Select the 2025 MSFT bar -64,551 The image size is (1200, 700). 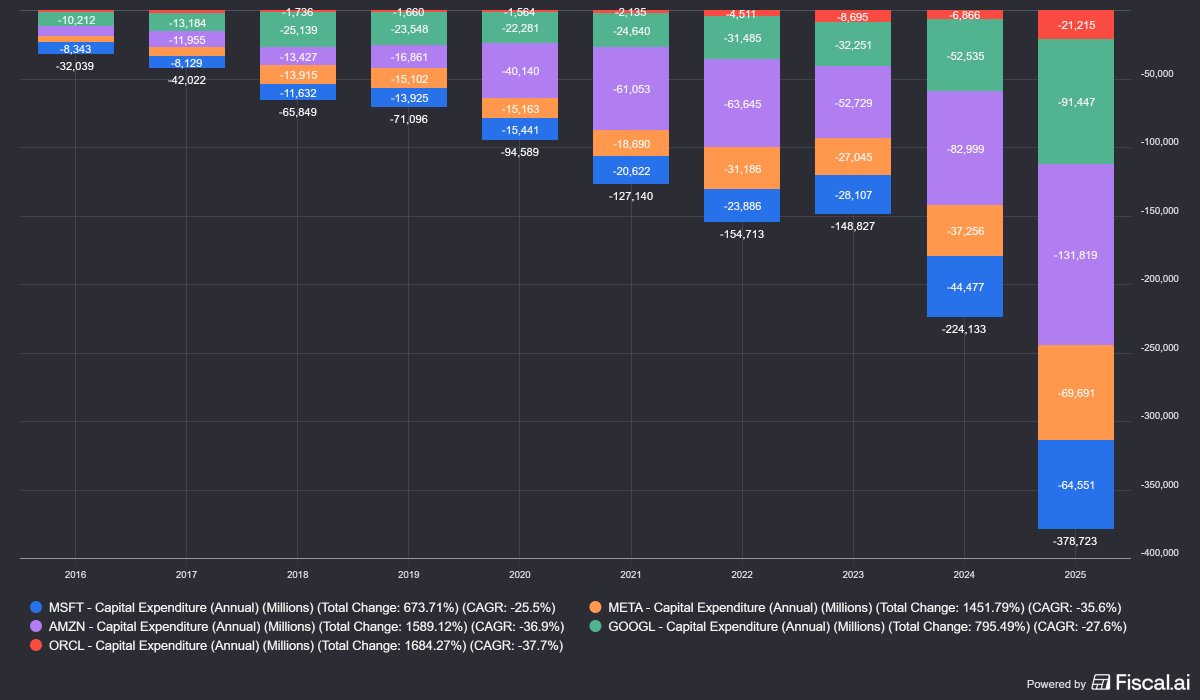(1076, 484)
